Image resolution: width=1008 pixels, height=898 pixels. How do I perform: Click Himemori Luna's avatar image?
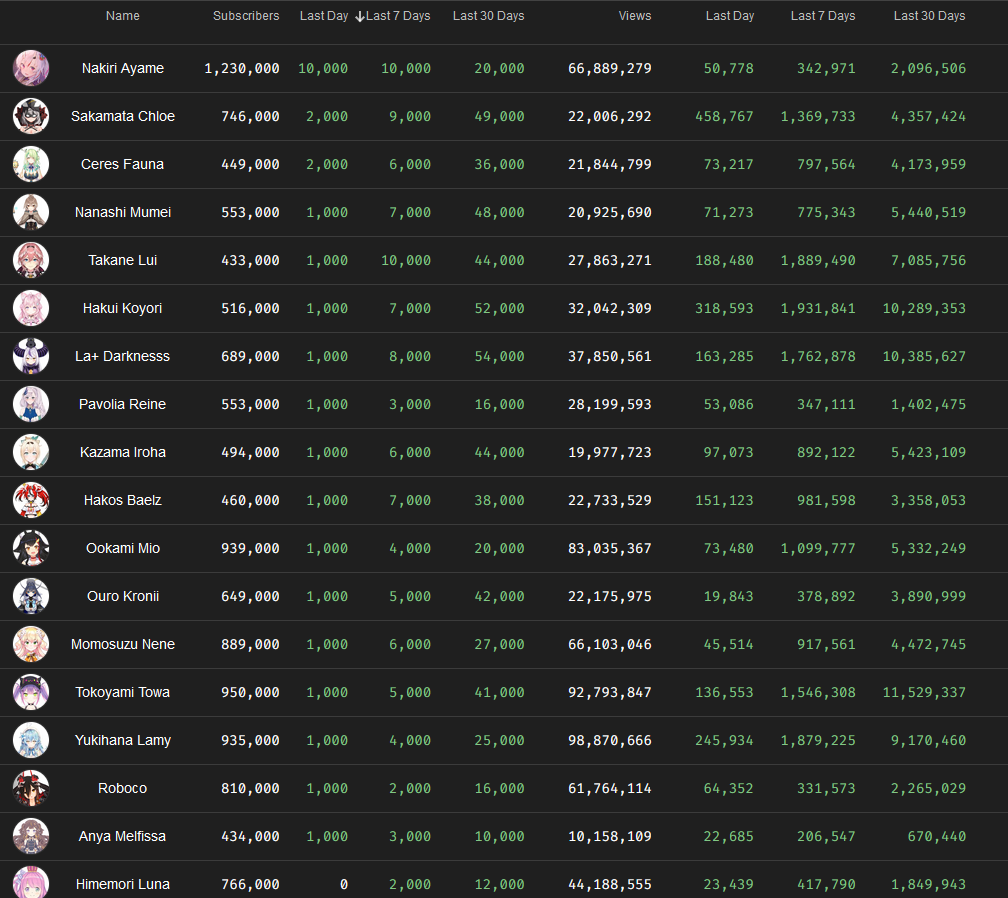[31, 882]
